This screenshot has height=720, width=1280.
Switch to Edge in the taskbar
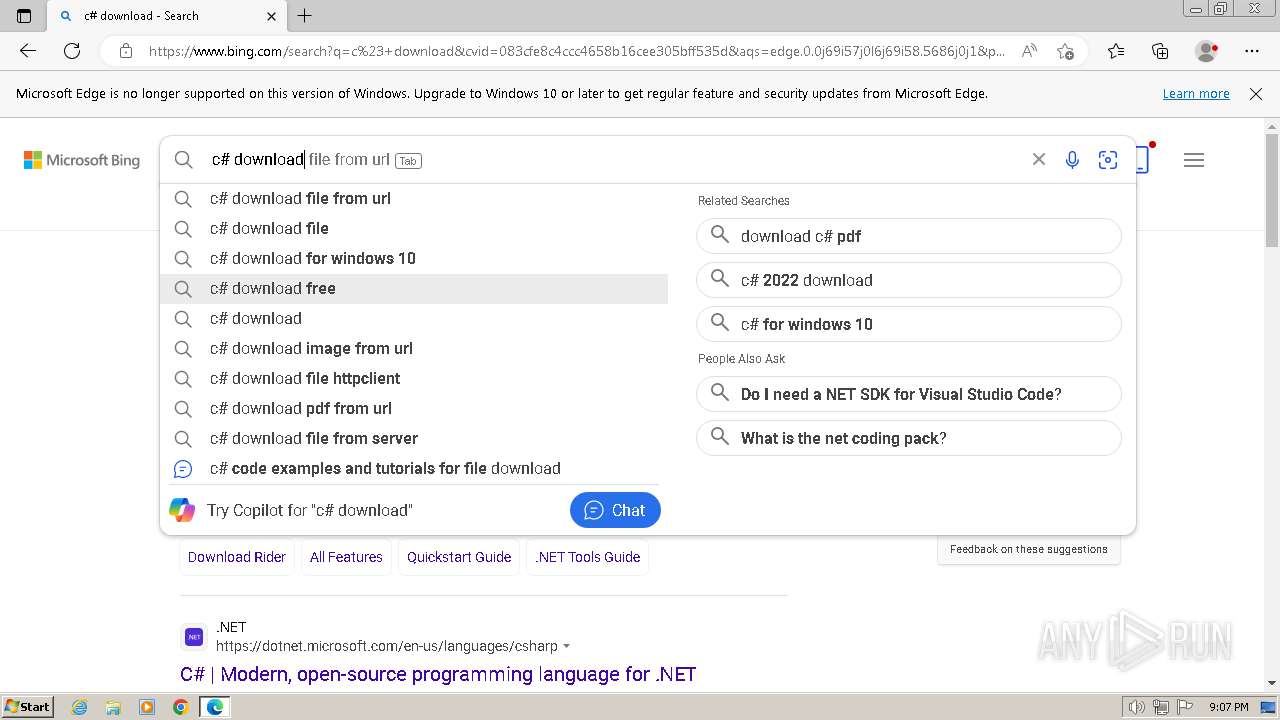(x=215, y=707)
